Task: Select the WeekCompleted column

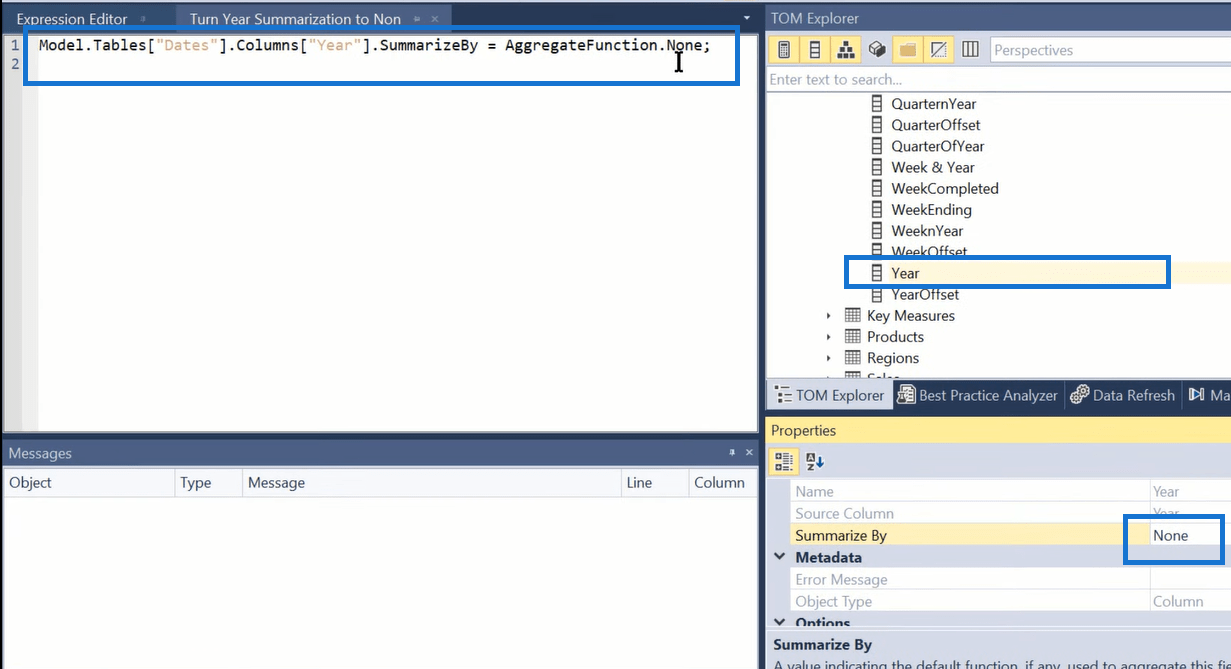Action: (945, 188)
